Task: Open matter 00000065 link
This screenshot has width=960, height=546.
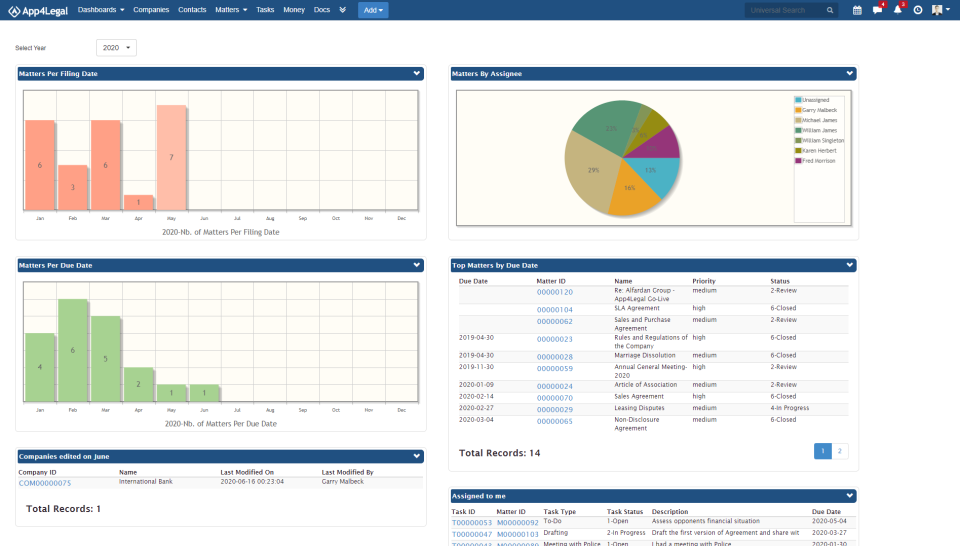Action: pos(555,421)
